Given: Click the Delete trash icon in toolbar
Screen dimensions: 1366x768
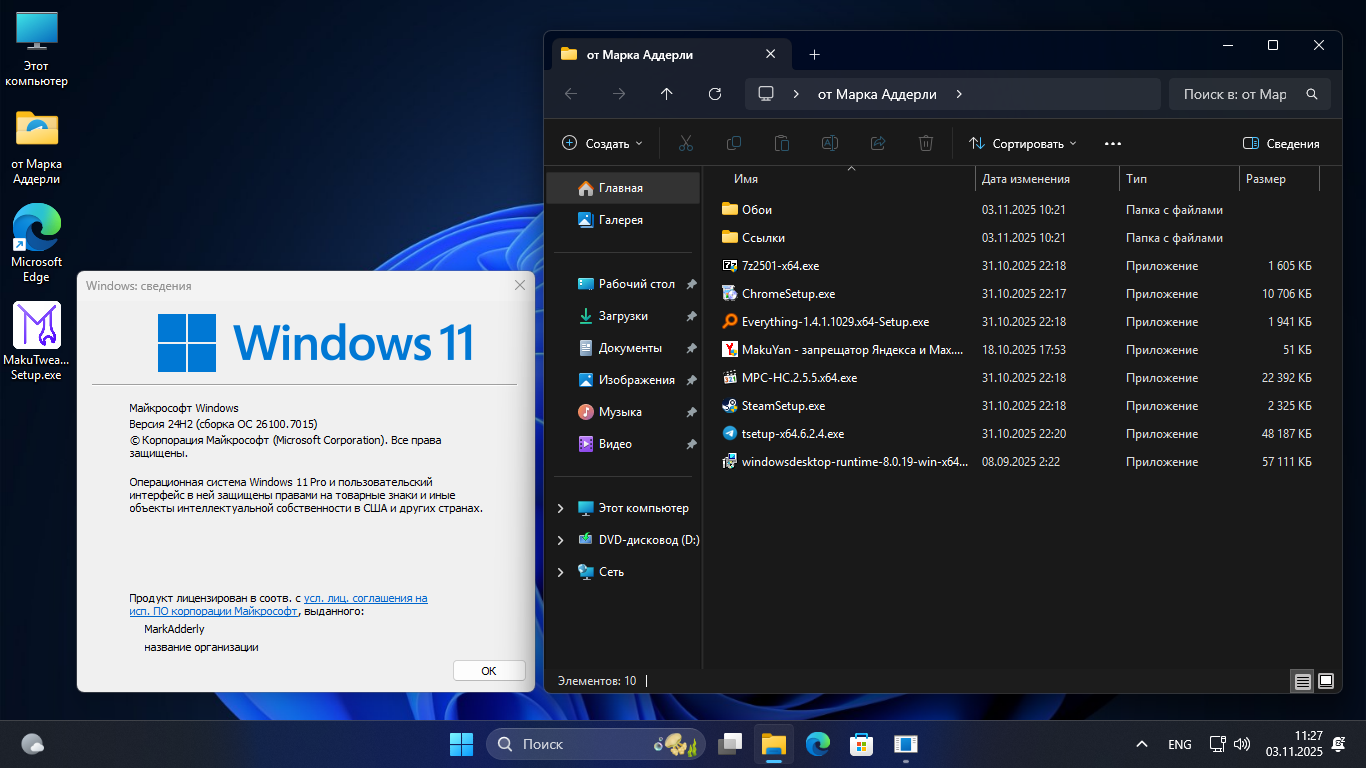Looking at the screenshot, I should [x=926, y=143].
